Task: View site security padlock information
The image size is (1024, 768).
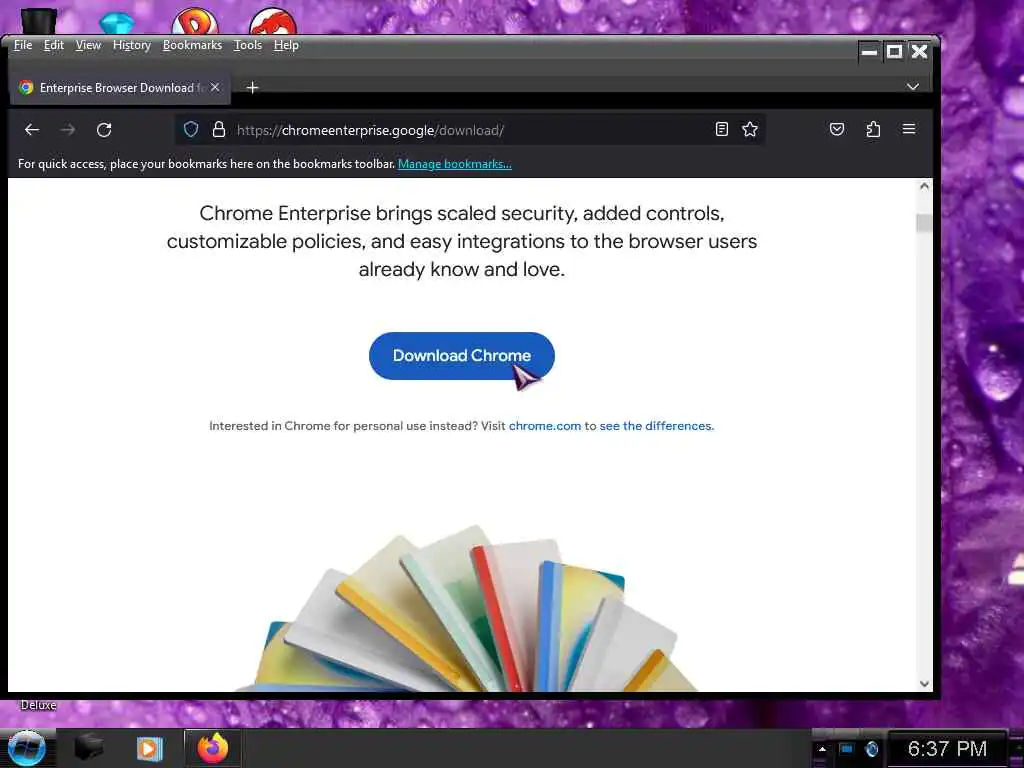Action: [x=219, y=129]
